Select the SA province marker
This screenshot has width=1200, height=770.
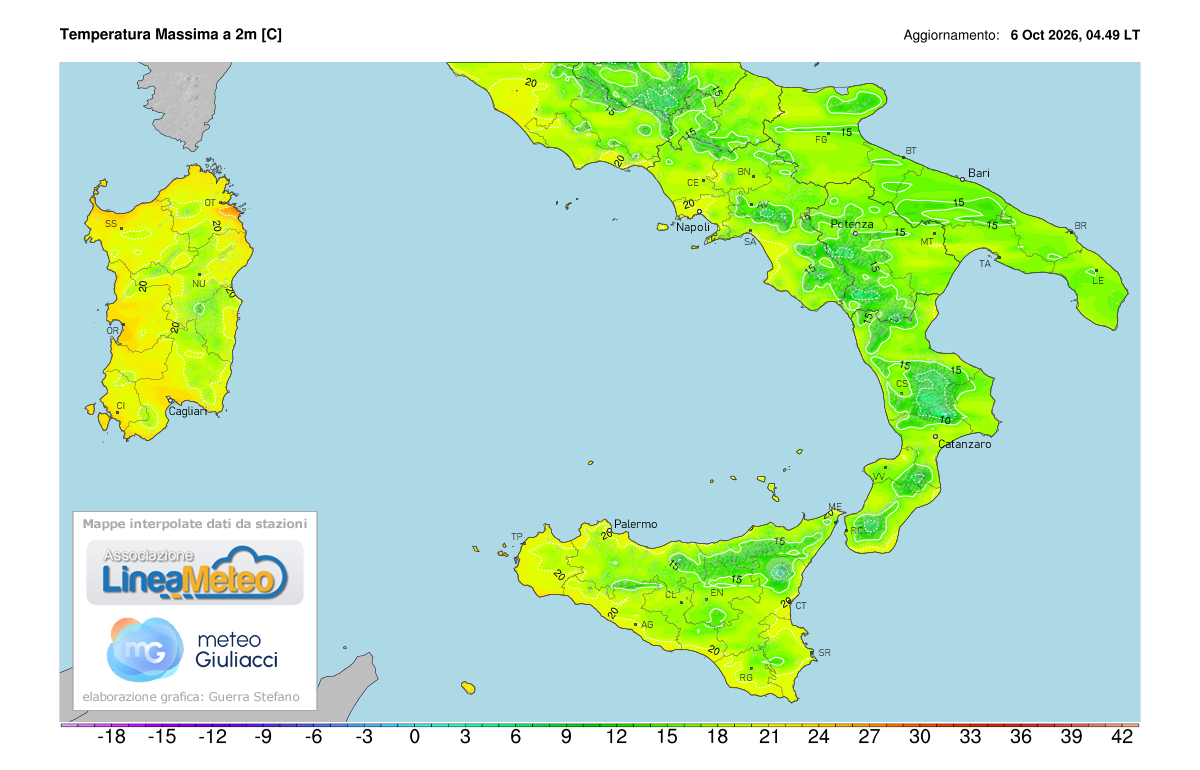tap(748, 242)
